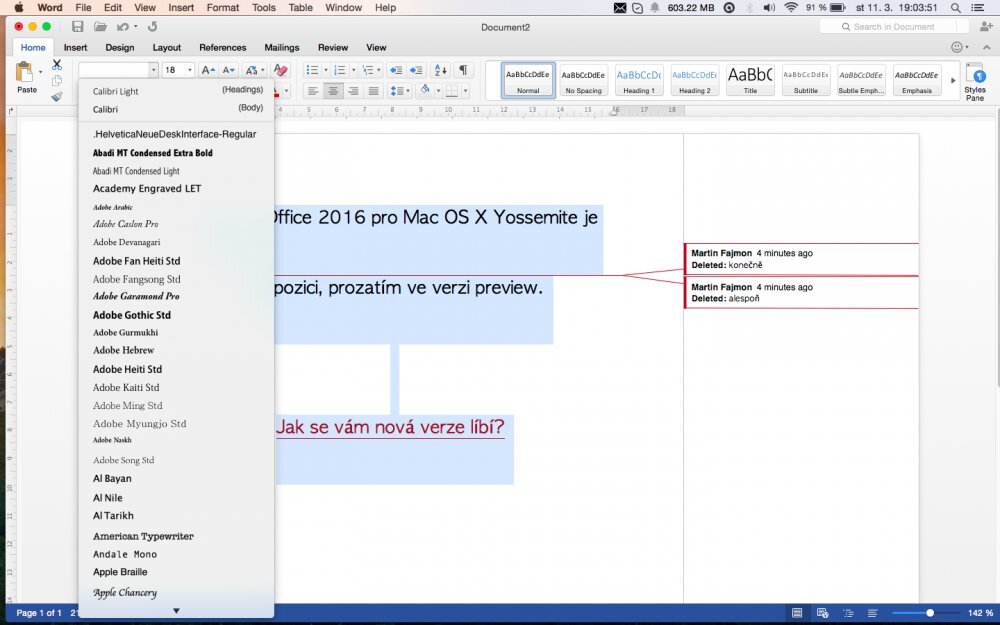The image size is (1000, 625).
Task: Open the Mailings ribbon tab
Action: pyautogui.click(x=281, y=47)
